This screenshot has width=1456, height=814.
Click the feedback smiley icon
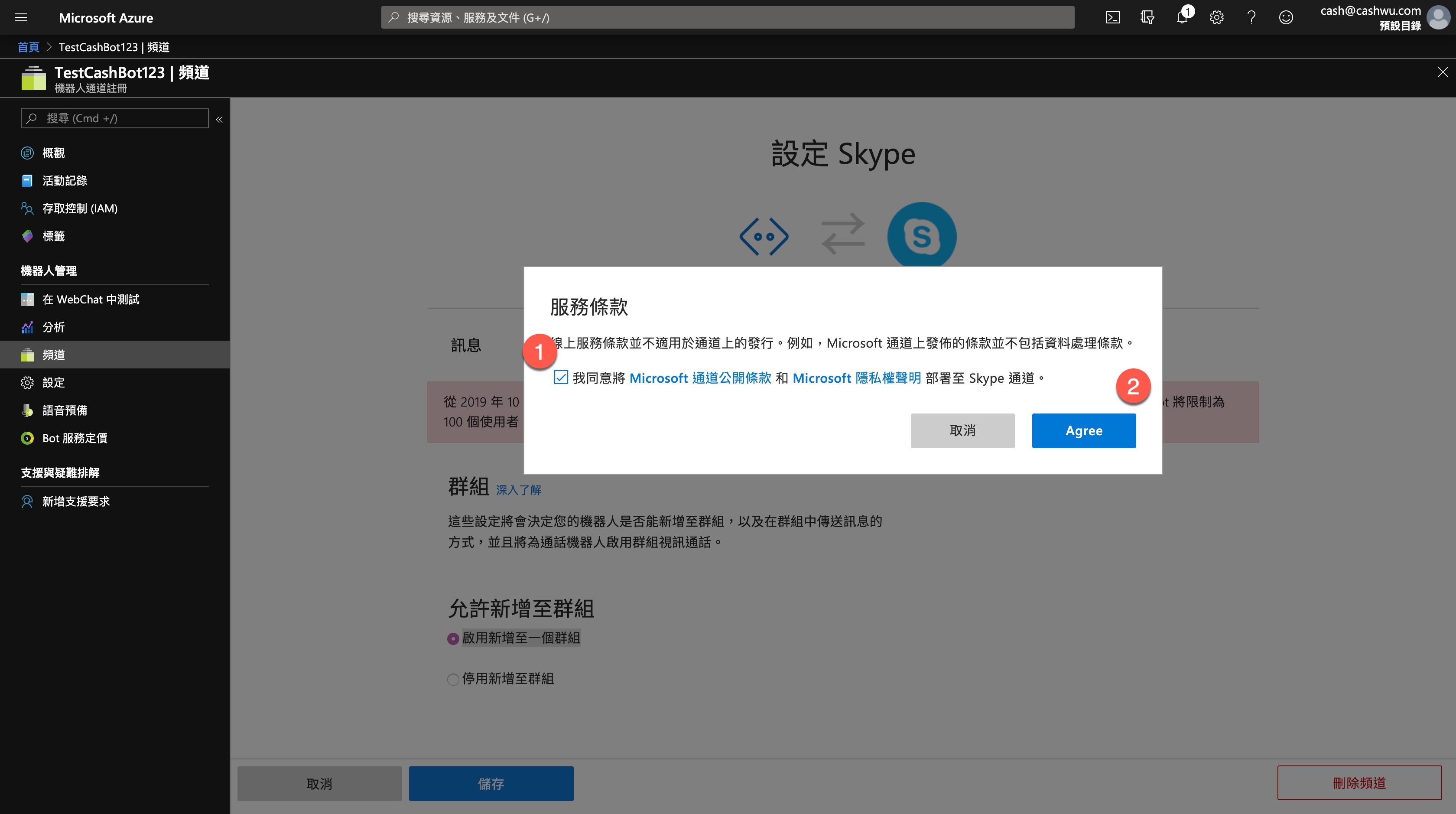1286,17
